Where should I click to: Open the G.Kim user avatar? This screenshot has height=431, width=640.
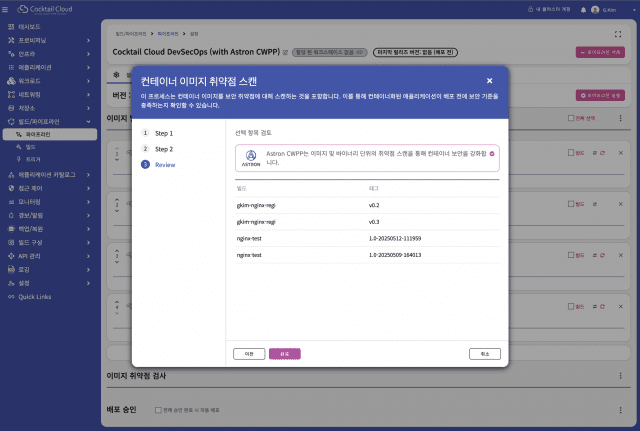coord(595,10)
